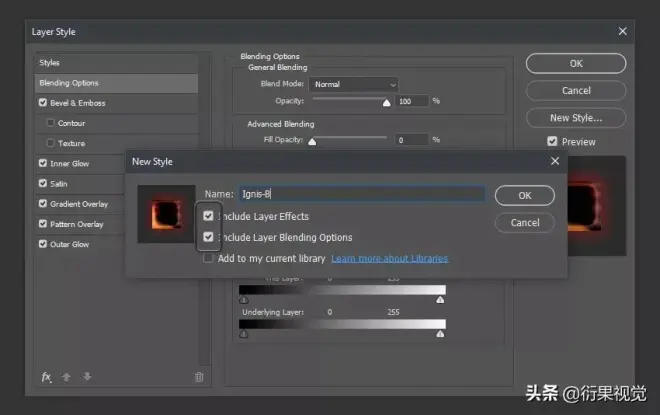Viewport: 660px width, 415px height.
Task: Open Learn more about Libraries link
Action: click(390, 258)
